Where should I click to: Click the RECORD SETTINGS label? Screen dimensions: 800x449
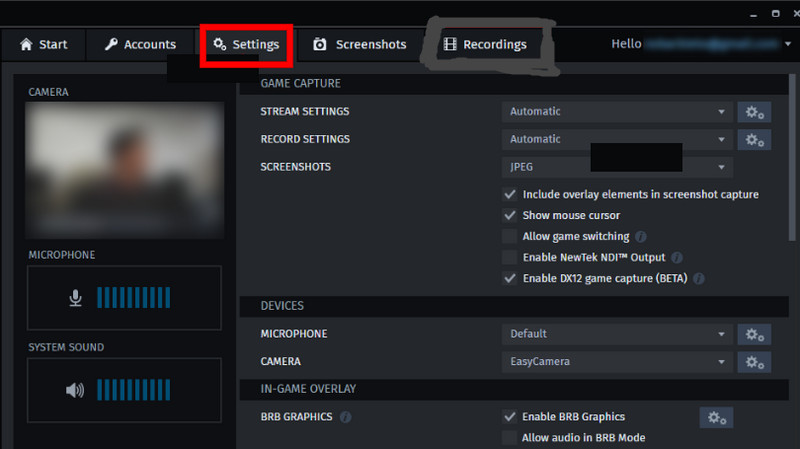point(305,139)
